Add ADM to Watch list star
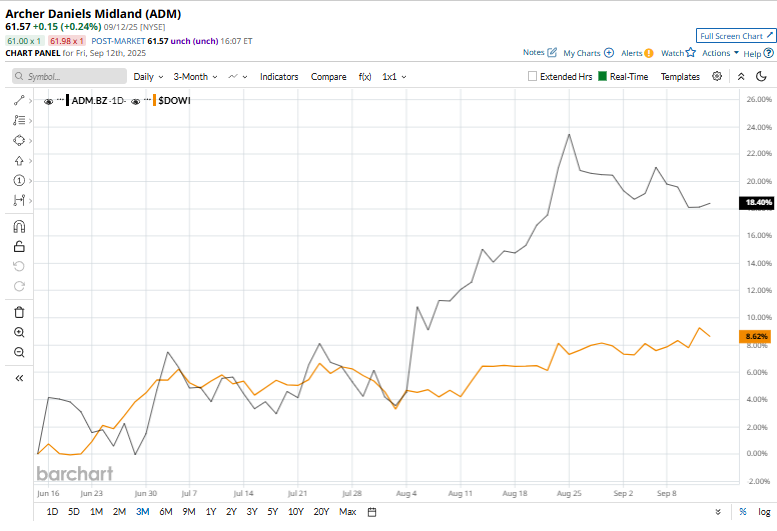777x531 pixels. pyautogui.click(x=691, y=53)
